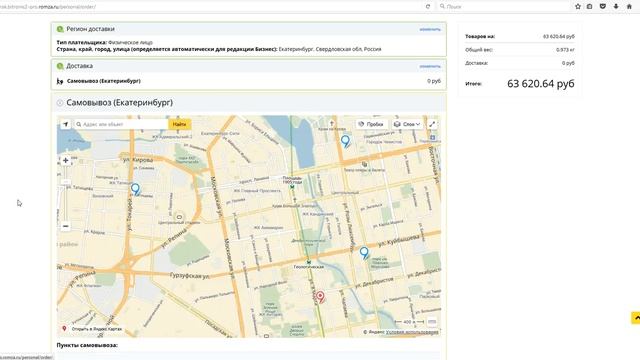Click the "Екатеринбург, Свердловская обл, Россия" region text

[330, 49]
